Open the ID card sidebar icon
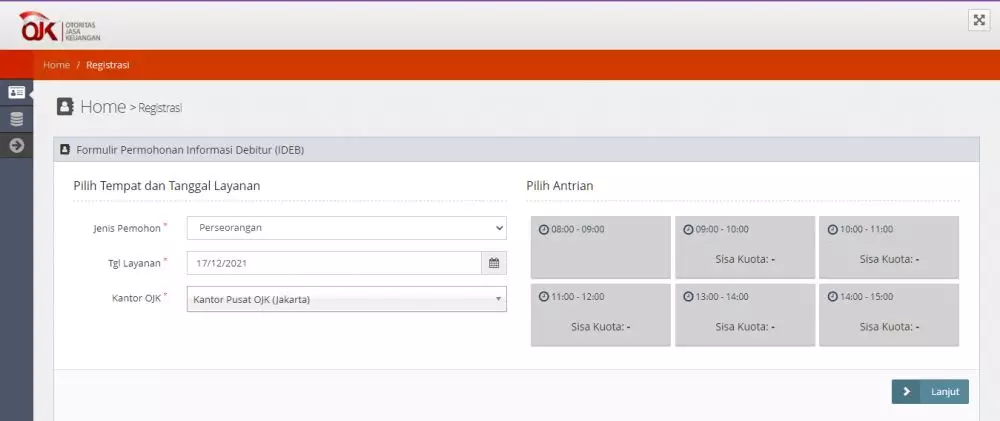The image size is (1000, 421). click(x=16, y=92)
